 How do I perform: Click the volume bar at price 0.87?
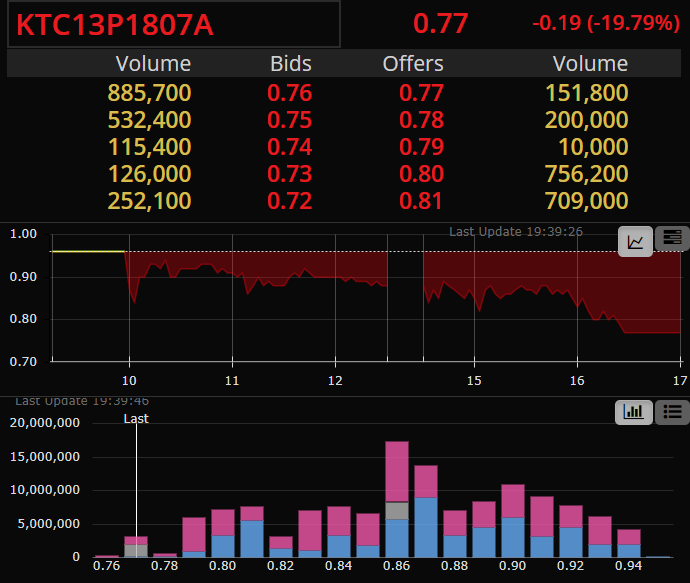tap(426, 511)
